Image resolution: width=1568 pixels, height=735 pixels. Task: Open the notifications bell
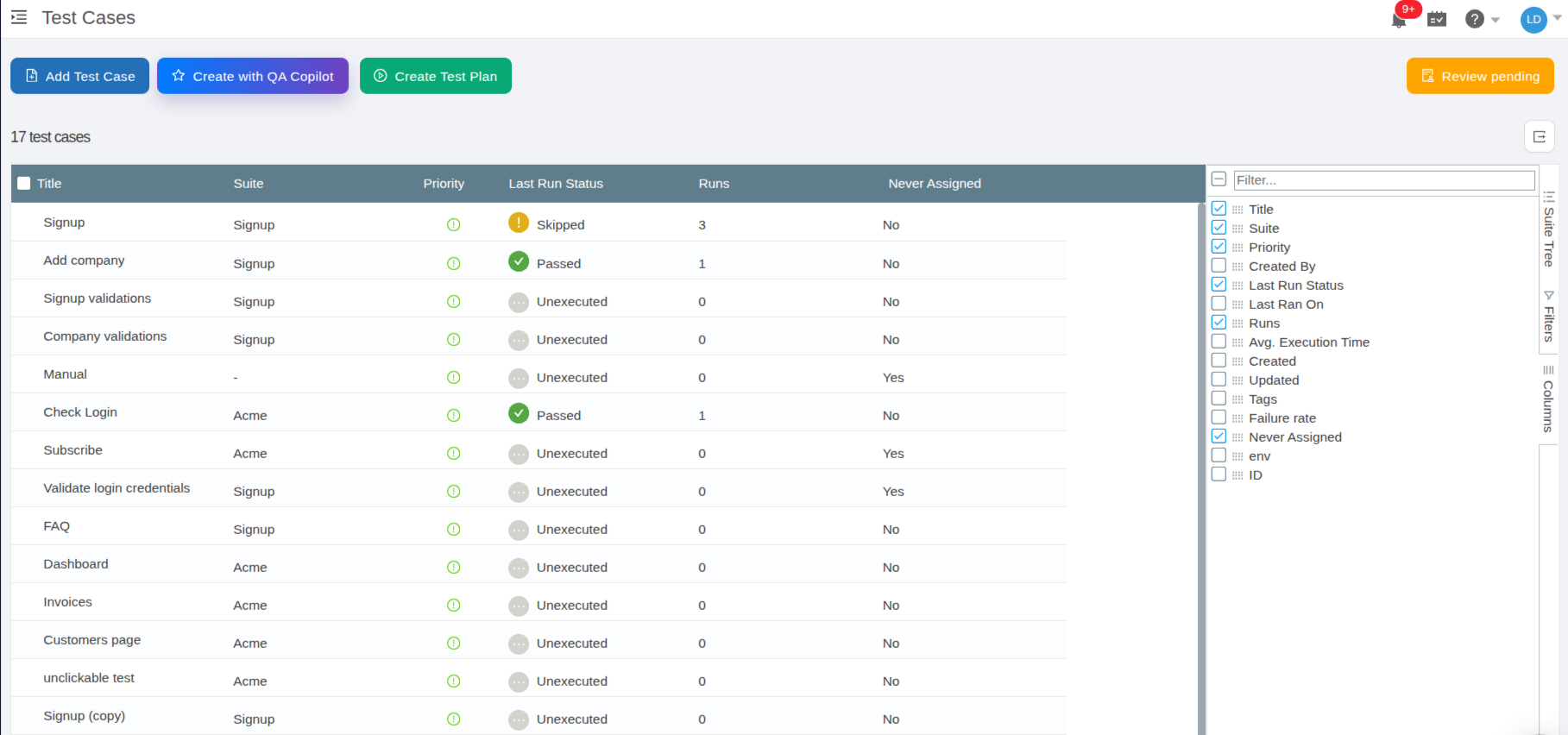1399,20
